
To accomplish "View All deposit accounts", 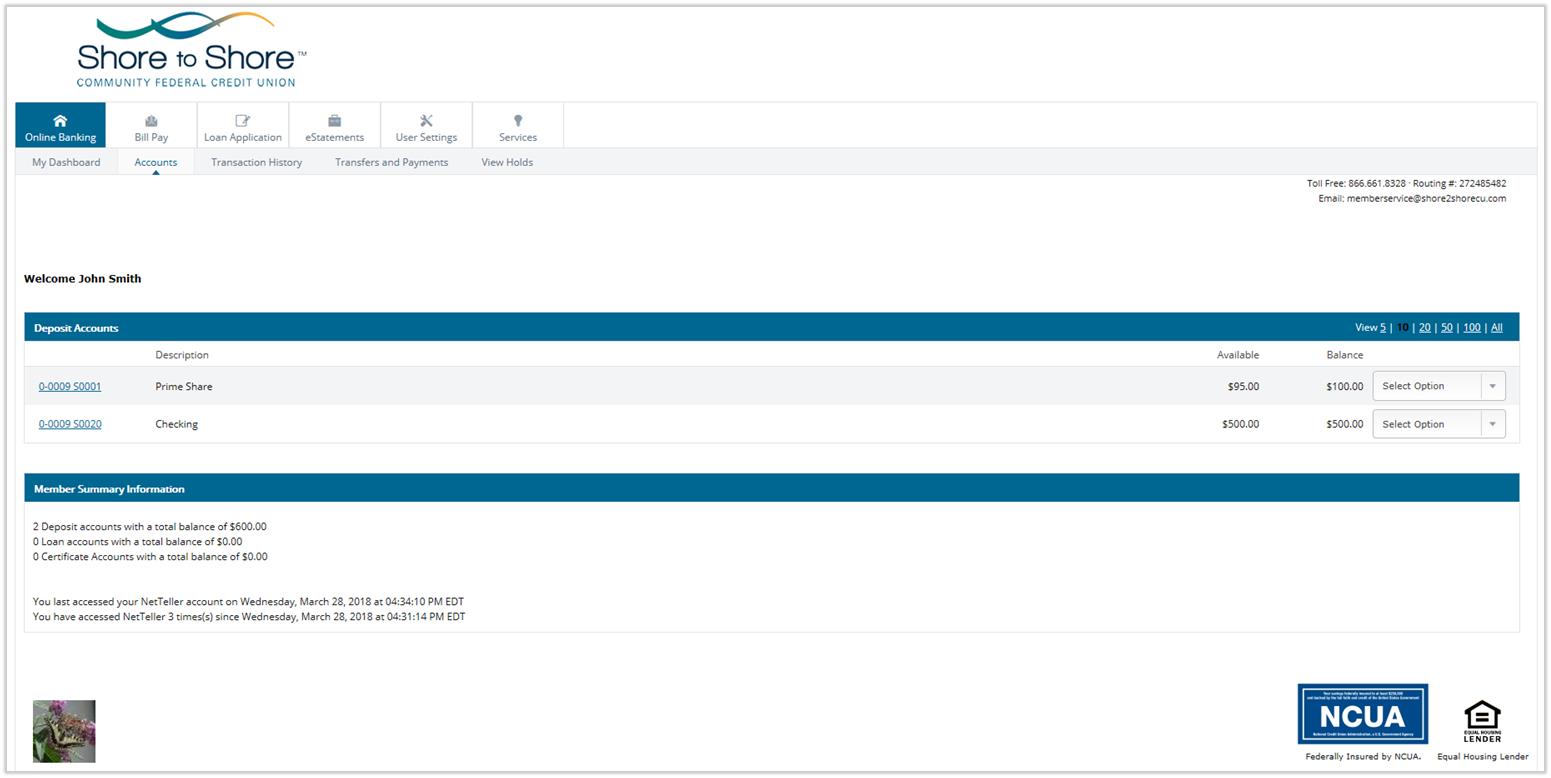I will [x=1496, y=327].
